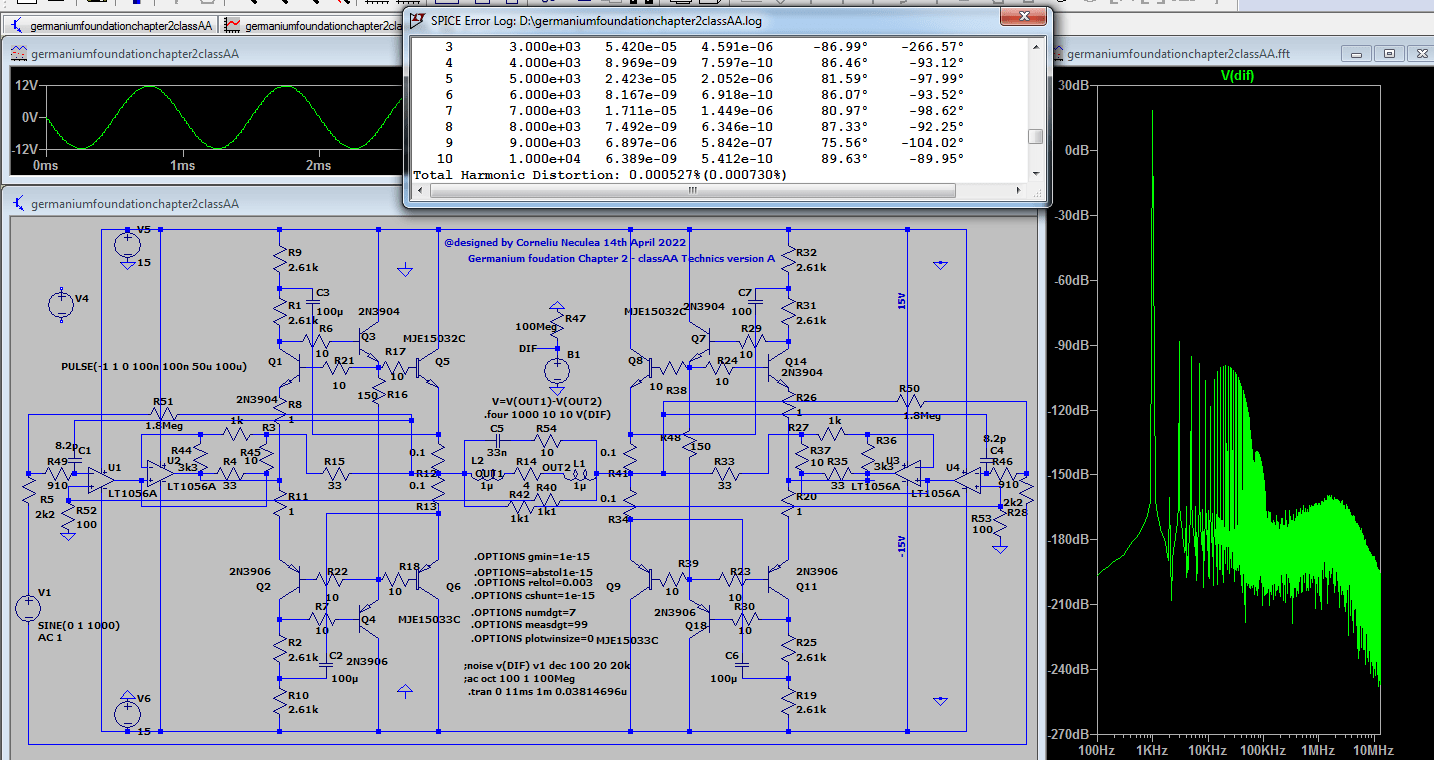1434x760 pixels.
Task: Click the SPICE Error Log window title icon
Action: [x=417, y=19]
